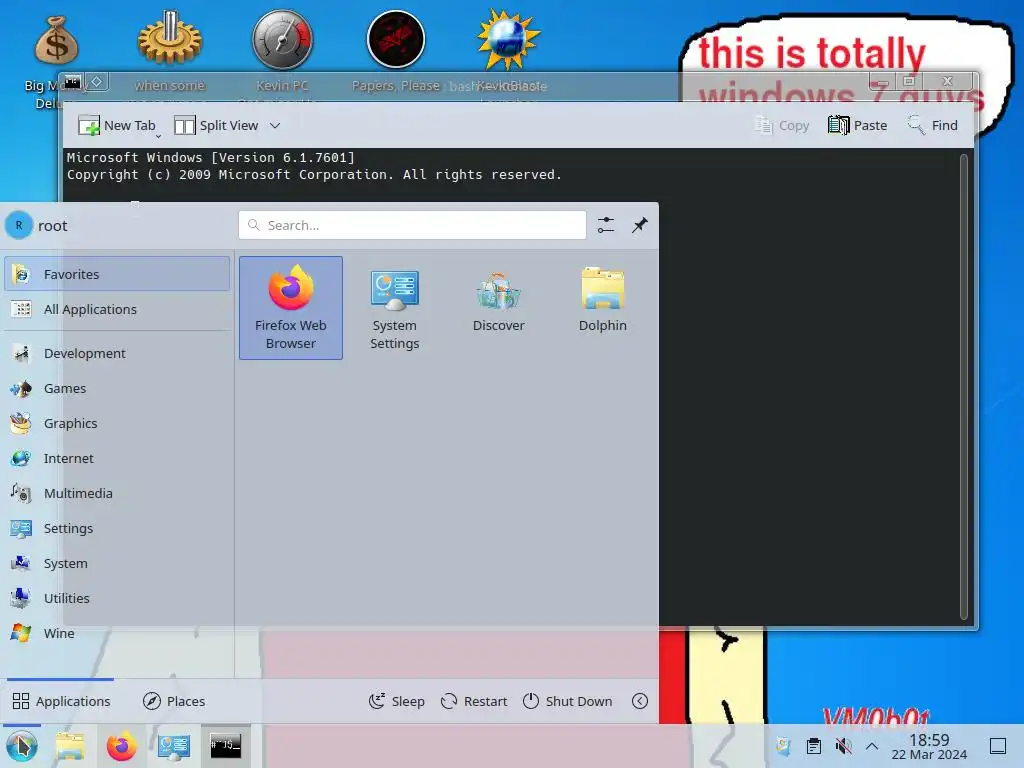Open Firefox Web Browser from Favorites
This screenshot has width=1024, height=768.
tap(291, 308)
